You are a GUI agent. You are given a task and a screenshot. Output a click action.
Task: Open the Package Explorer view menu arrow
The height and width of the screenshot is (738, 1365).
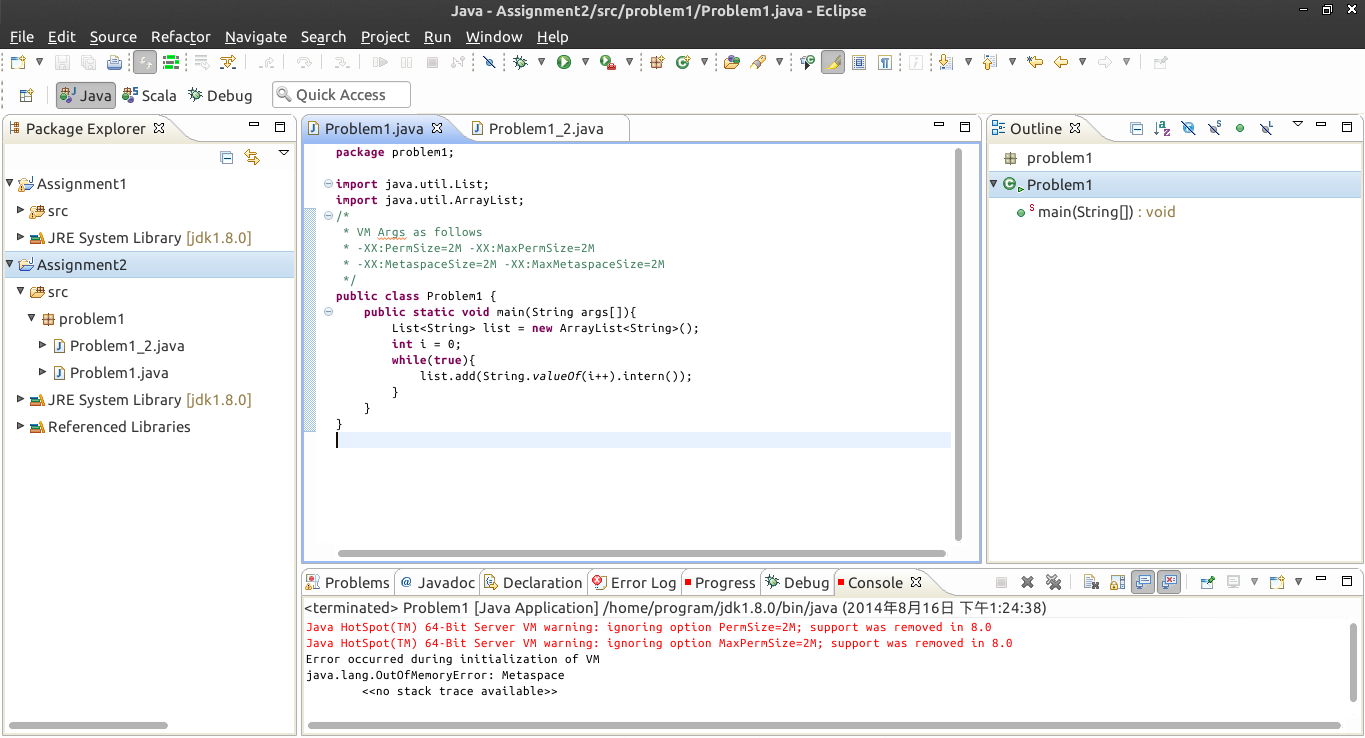pyautogui.click(x=284, y=154)
